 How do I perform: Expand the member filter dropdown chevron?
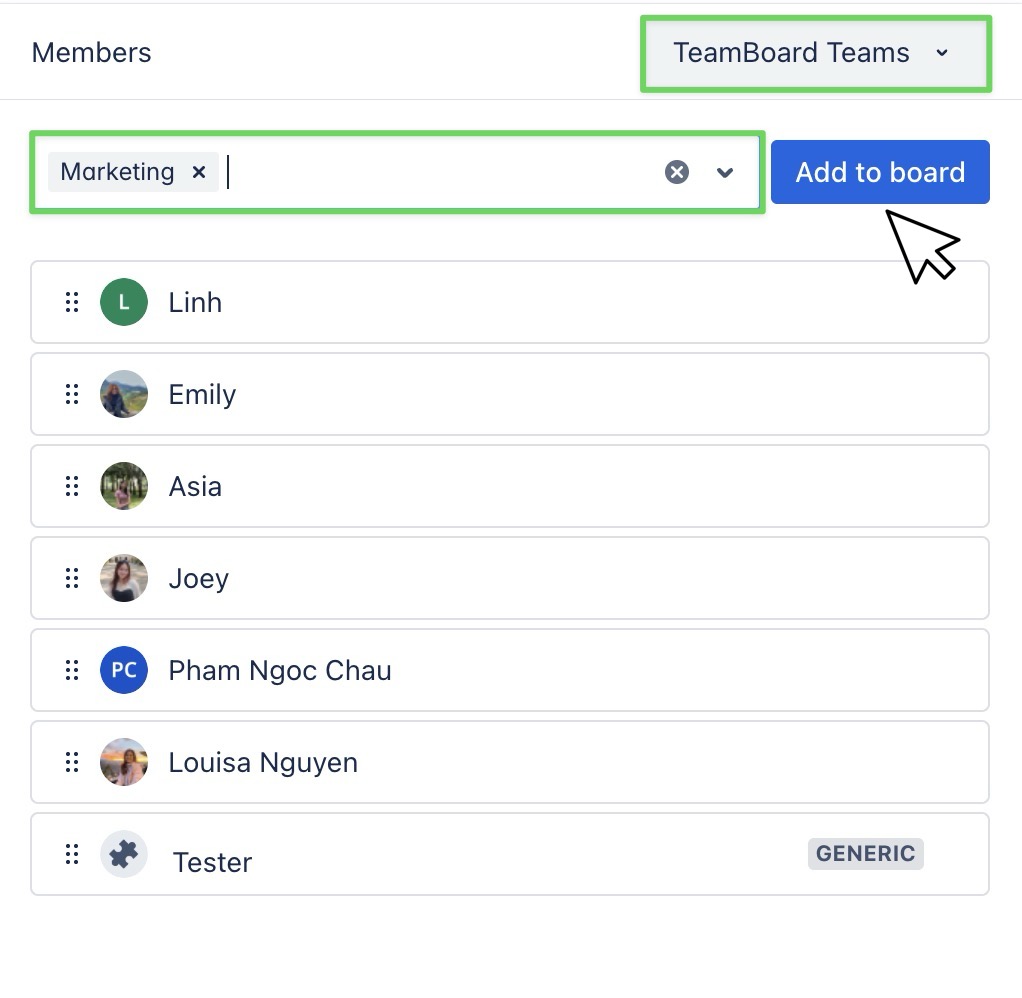[x=724, y=173]
